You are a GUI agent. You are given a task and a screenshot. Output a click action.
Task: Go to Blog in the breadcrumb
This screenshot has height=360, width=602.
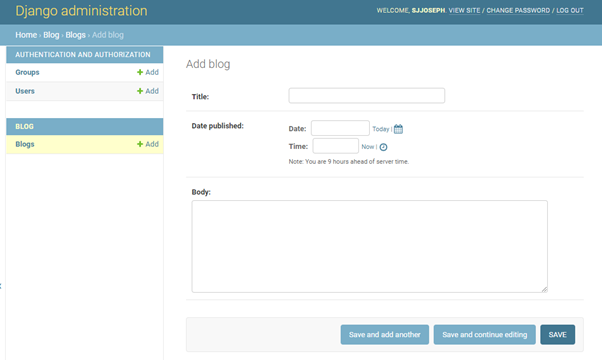[x=51, y=35]
